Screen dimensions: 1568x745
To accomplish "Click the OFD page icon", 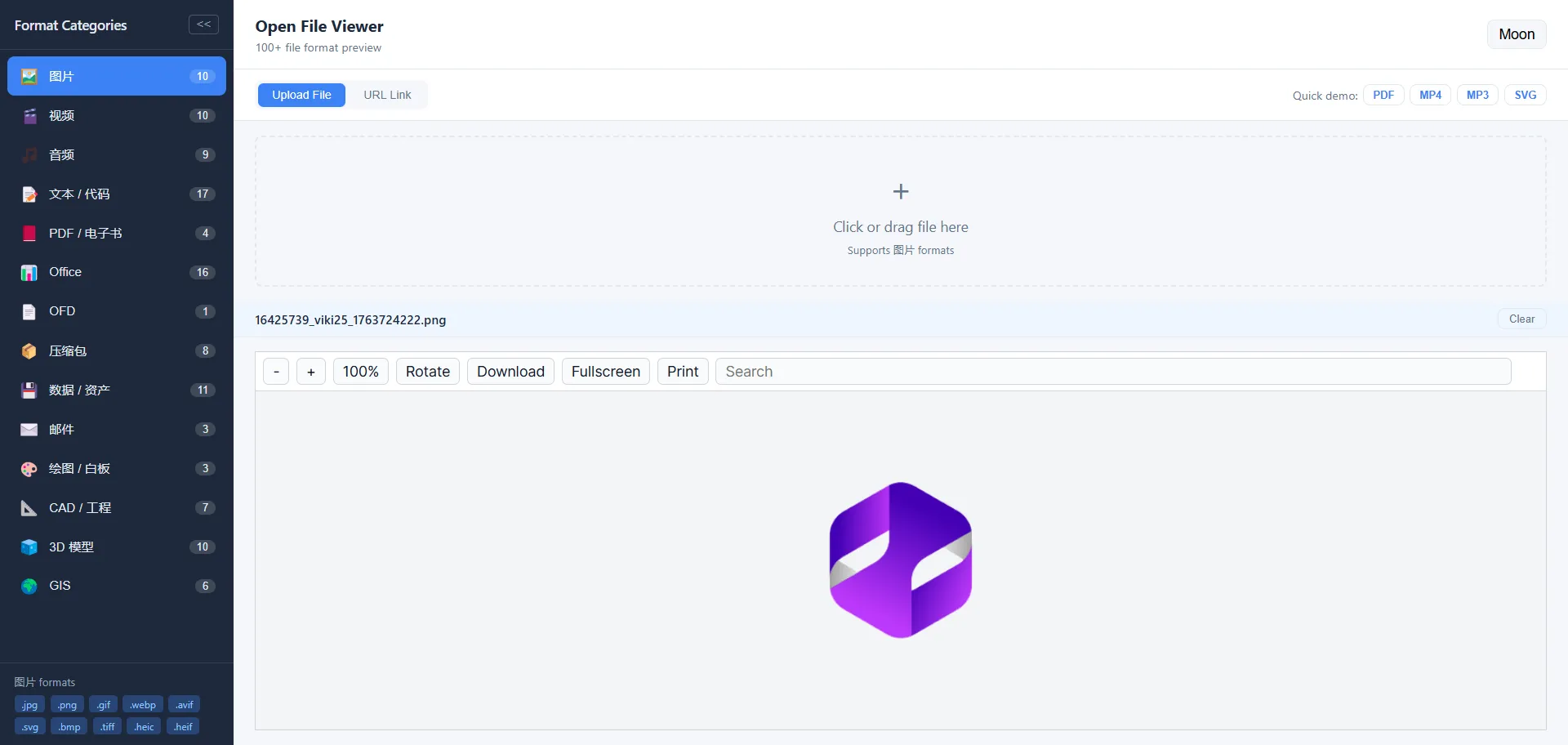I will tap(29, 311).
